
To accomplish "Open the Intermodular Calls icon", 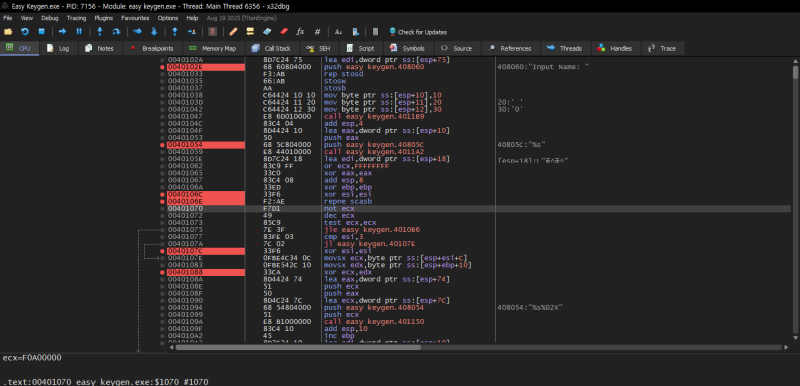I will pos(355,32).
